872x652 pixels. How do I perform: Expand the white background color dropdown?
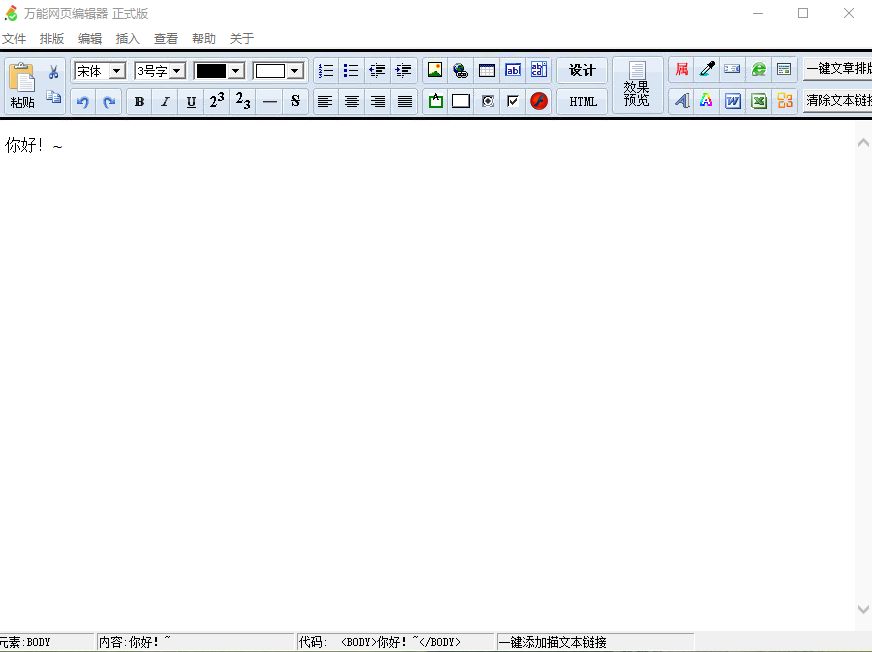point(295,71)
